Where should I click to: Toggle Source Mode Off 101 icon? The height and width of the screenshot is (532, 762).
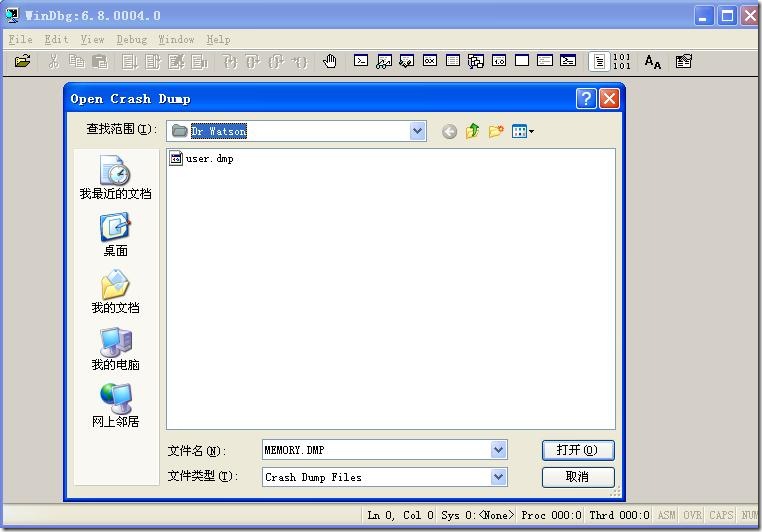pyautogui.click(x=622, y=62)
